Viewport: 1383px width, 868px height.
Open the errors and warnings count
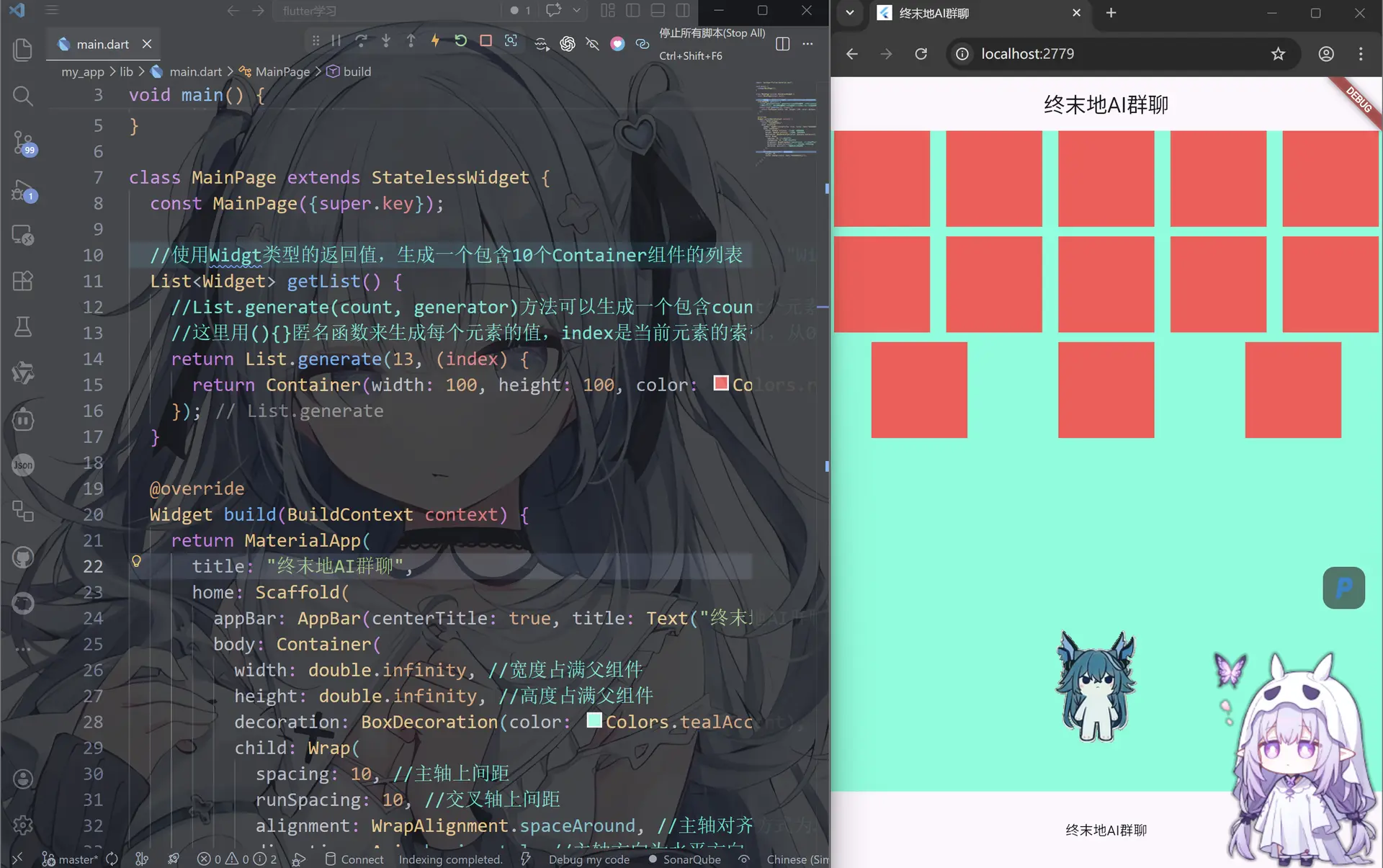[237, 859]
